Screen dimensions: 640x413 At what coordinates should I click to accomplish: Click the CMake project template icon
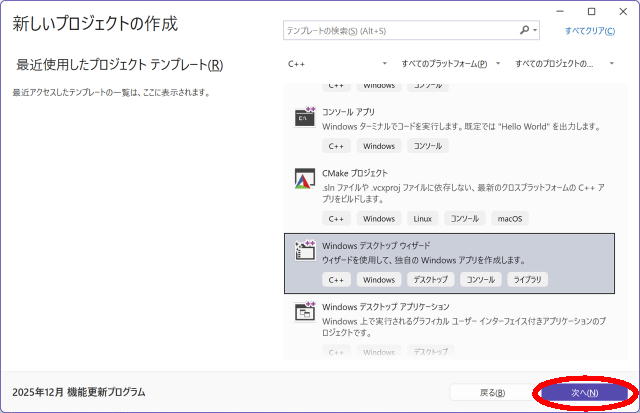pyautogui.click(x=305, y=180)
